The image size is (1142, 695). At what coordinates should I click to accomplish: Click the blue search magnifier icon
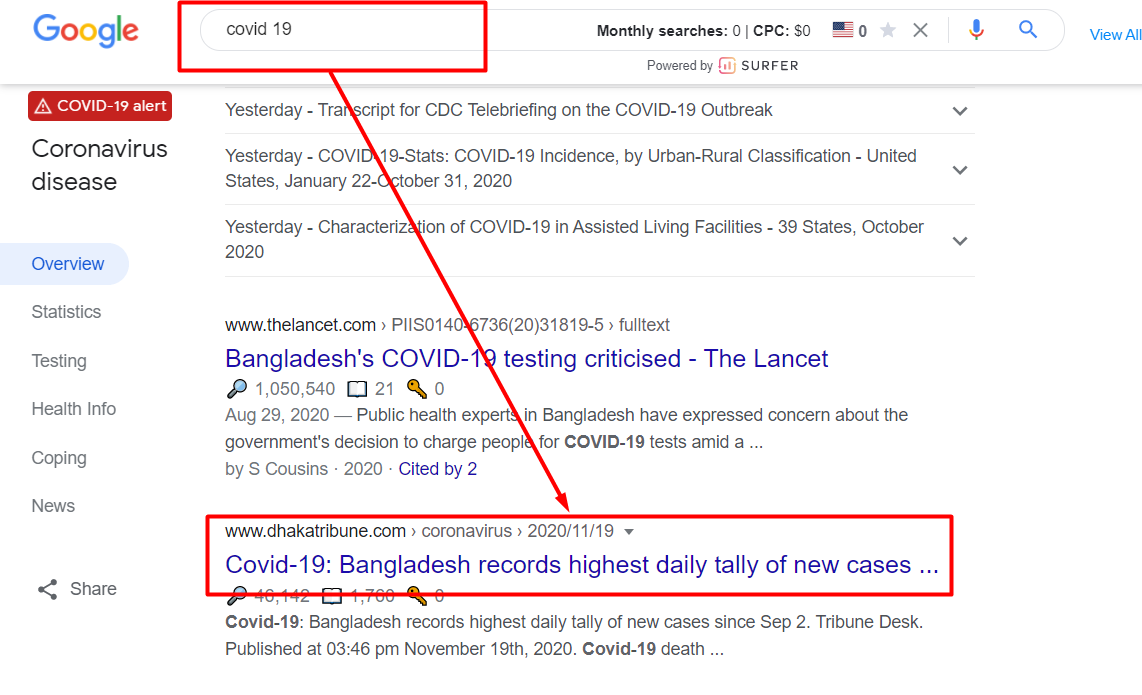(x=1028, y=30)
